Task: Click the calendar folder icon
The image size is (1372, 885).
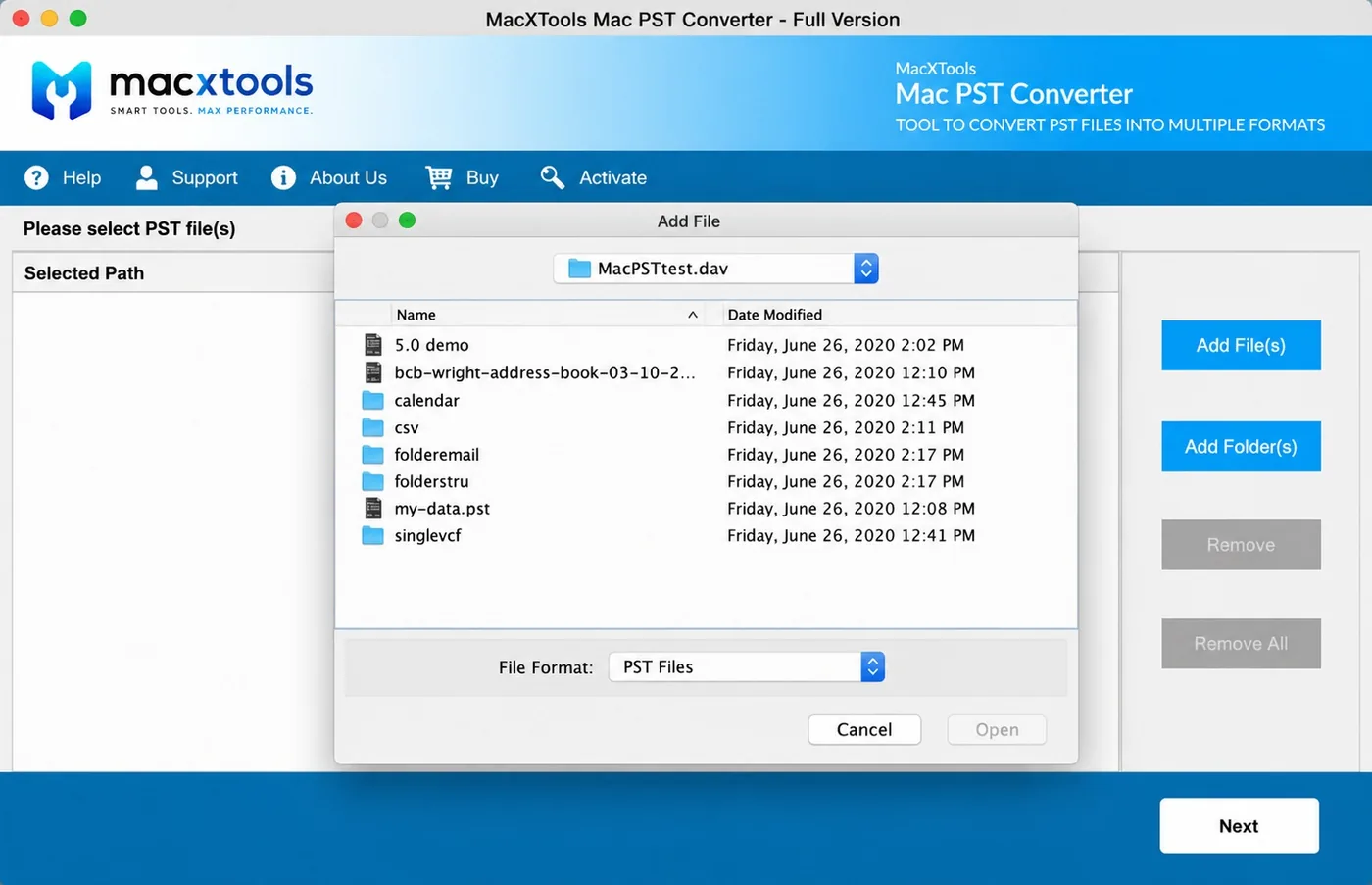Action: coord(372,400)
